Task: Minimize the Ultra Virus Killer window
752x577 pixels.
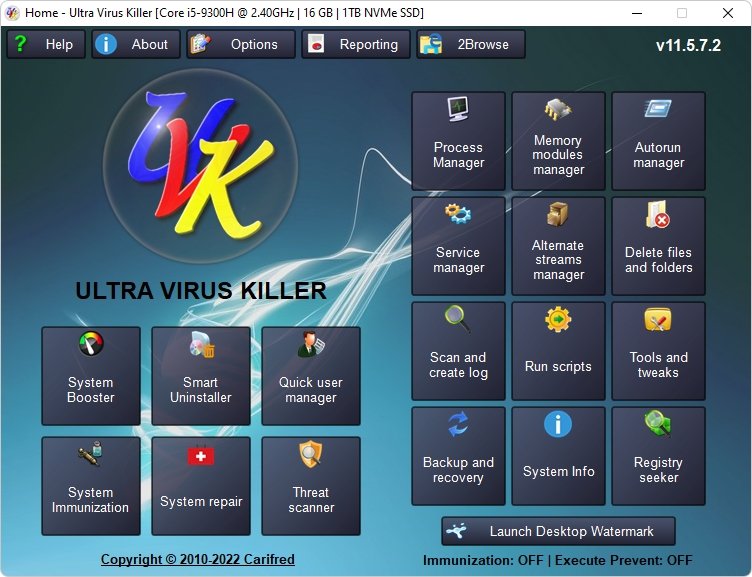Action: pos(637,13)
